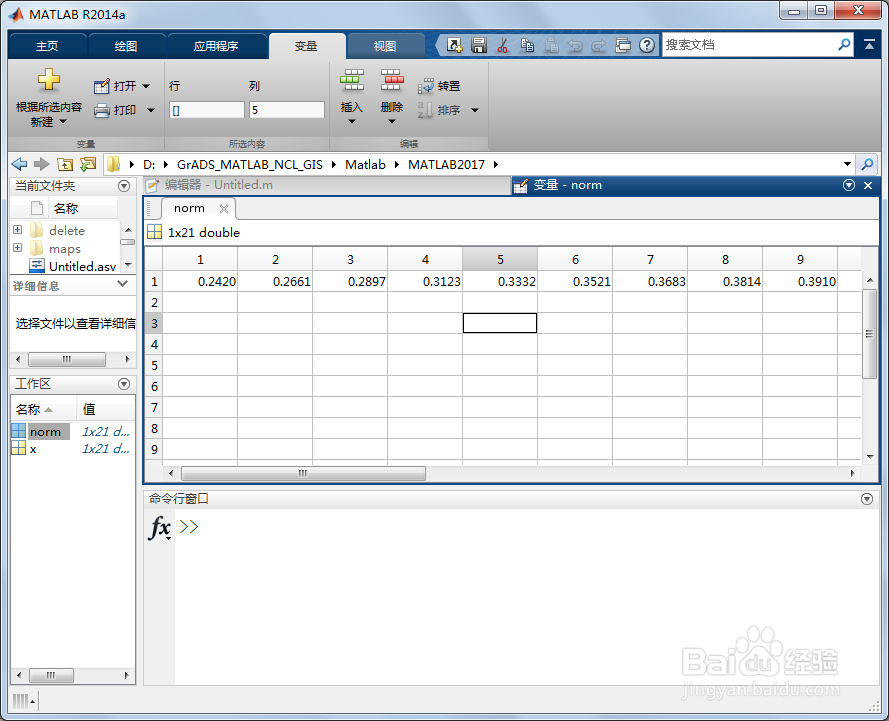Click the search magnifier in address bar

tap(867, 164)
